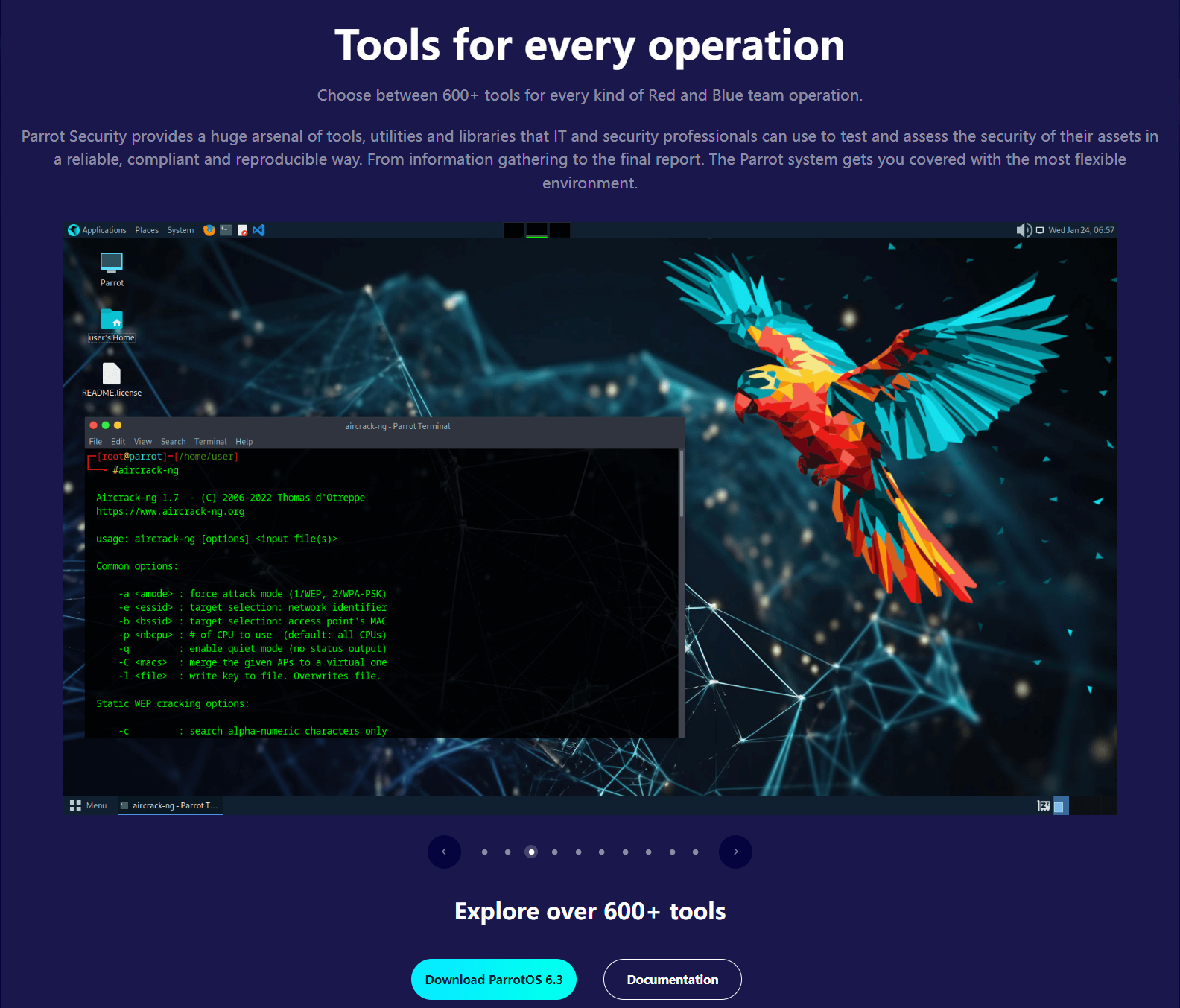
Task: Select the sixth carousel dot
Action: click(x=601, y=852)
